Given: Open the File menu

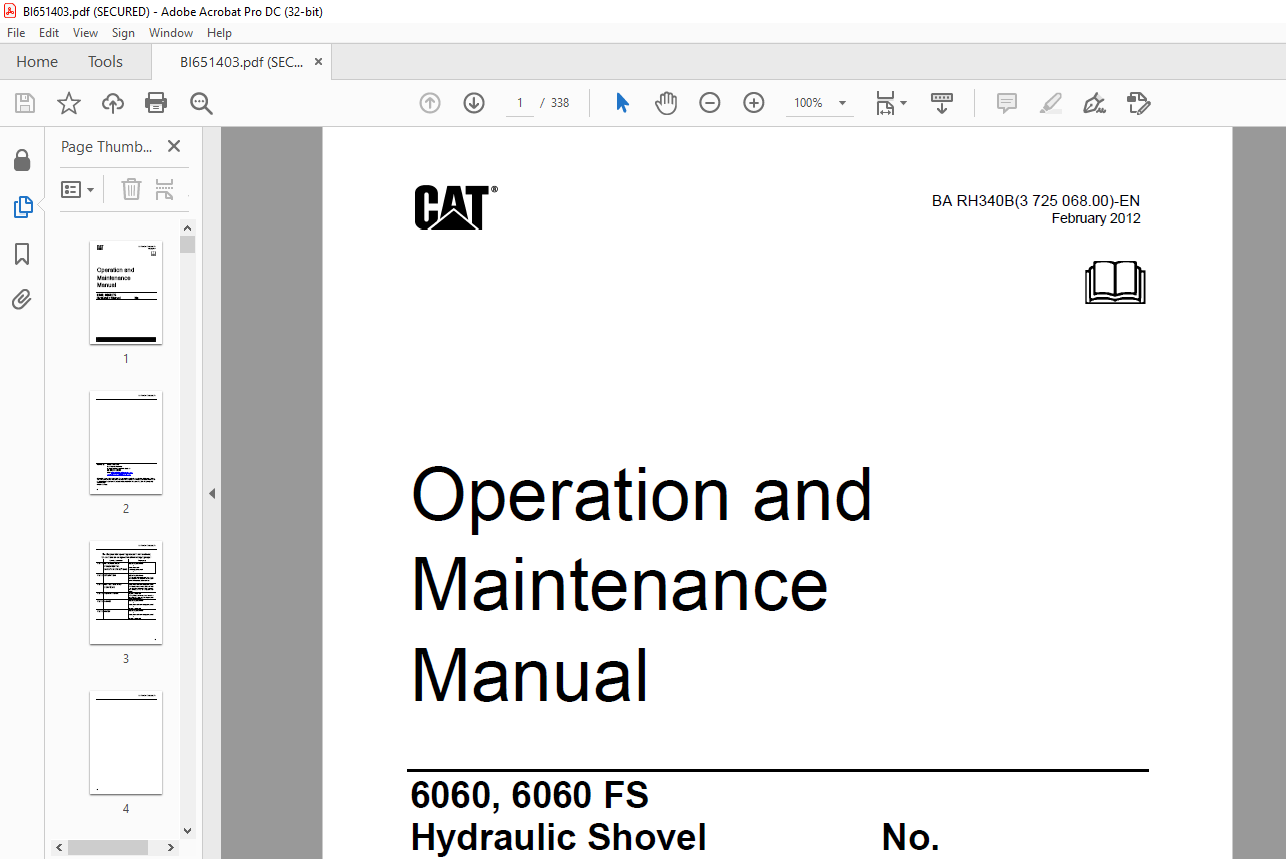Looking at the screenshot, I should pyautogui.click(x=16, y=33).
